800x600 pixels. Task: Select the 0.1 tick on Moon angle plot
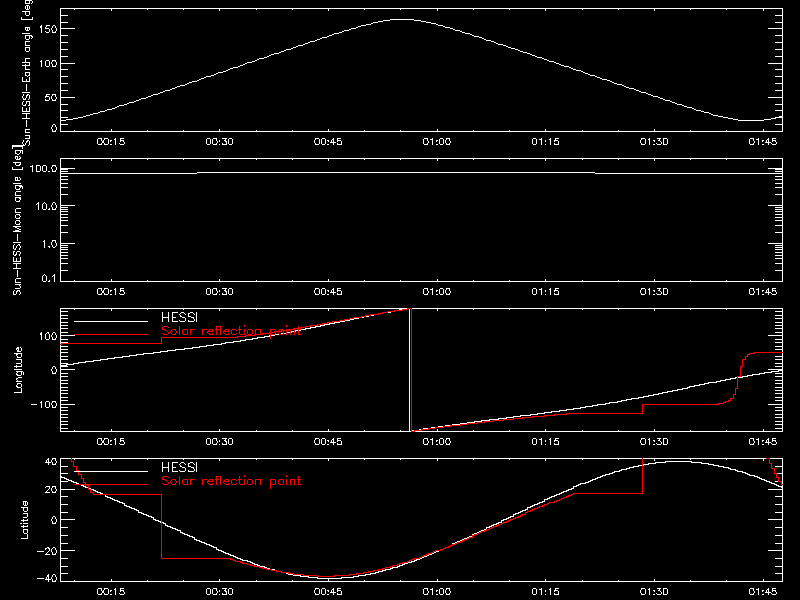(x=49, y=278)
